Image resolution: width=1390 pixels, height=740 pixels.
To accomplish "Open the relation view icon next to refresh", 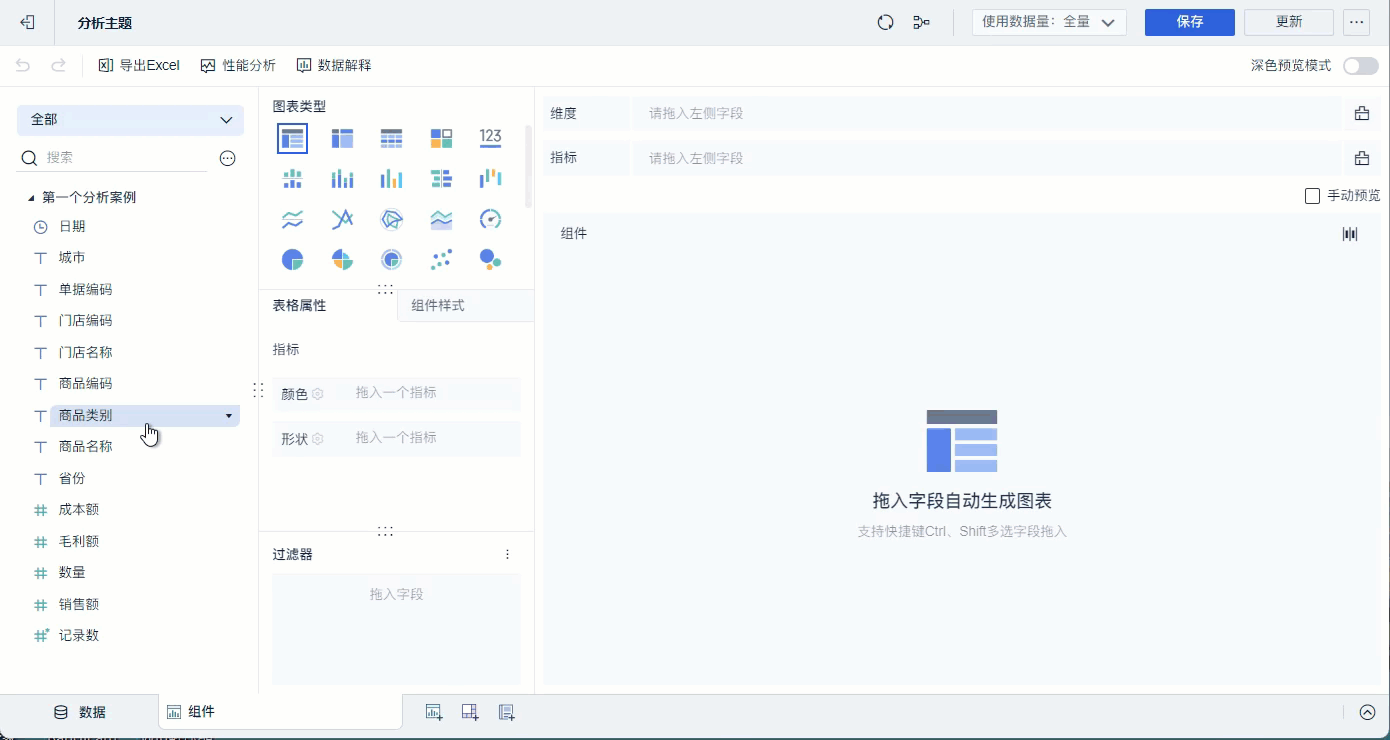I will click(921, 22).
